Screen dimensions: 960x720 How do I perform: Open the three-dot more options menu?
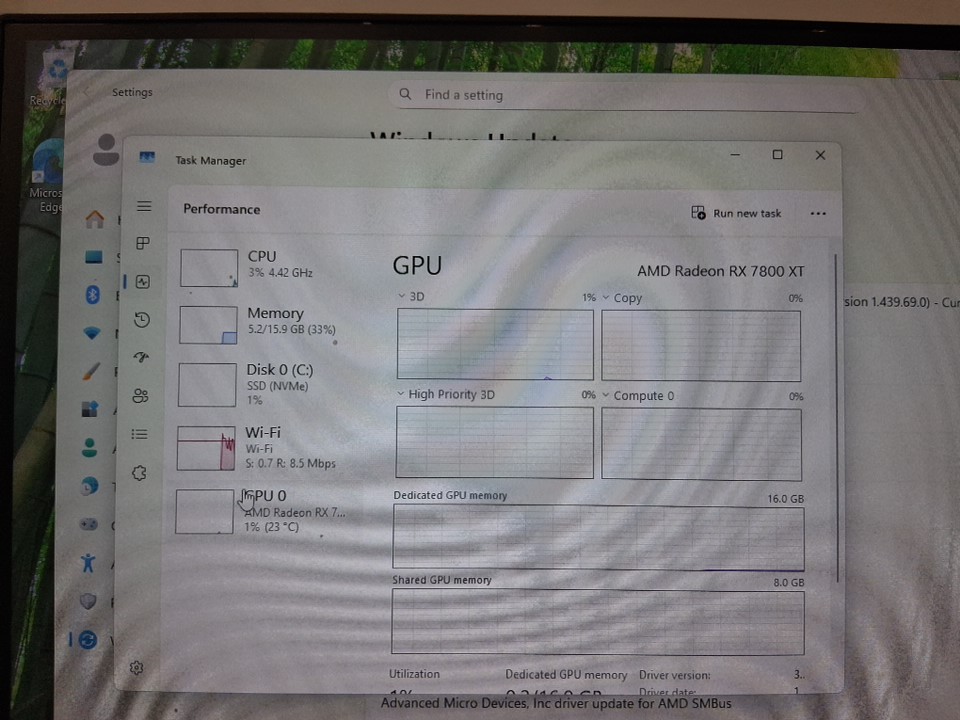(x=818, y=213)
